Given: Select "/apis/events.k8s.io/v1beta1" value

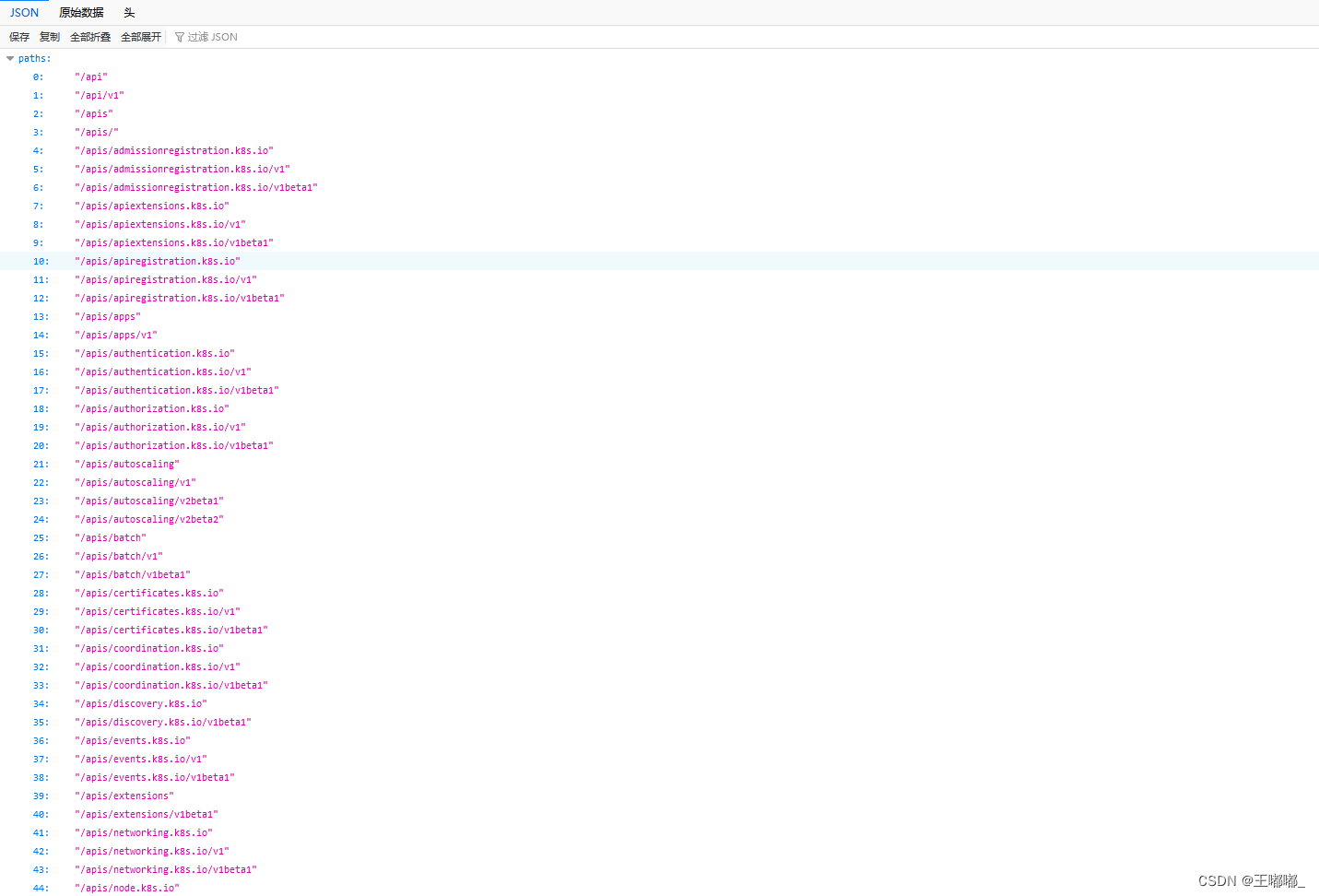Looking at the screenshot, I should pyautogui.click(x=155, y=777).
